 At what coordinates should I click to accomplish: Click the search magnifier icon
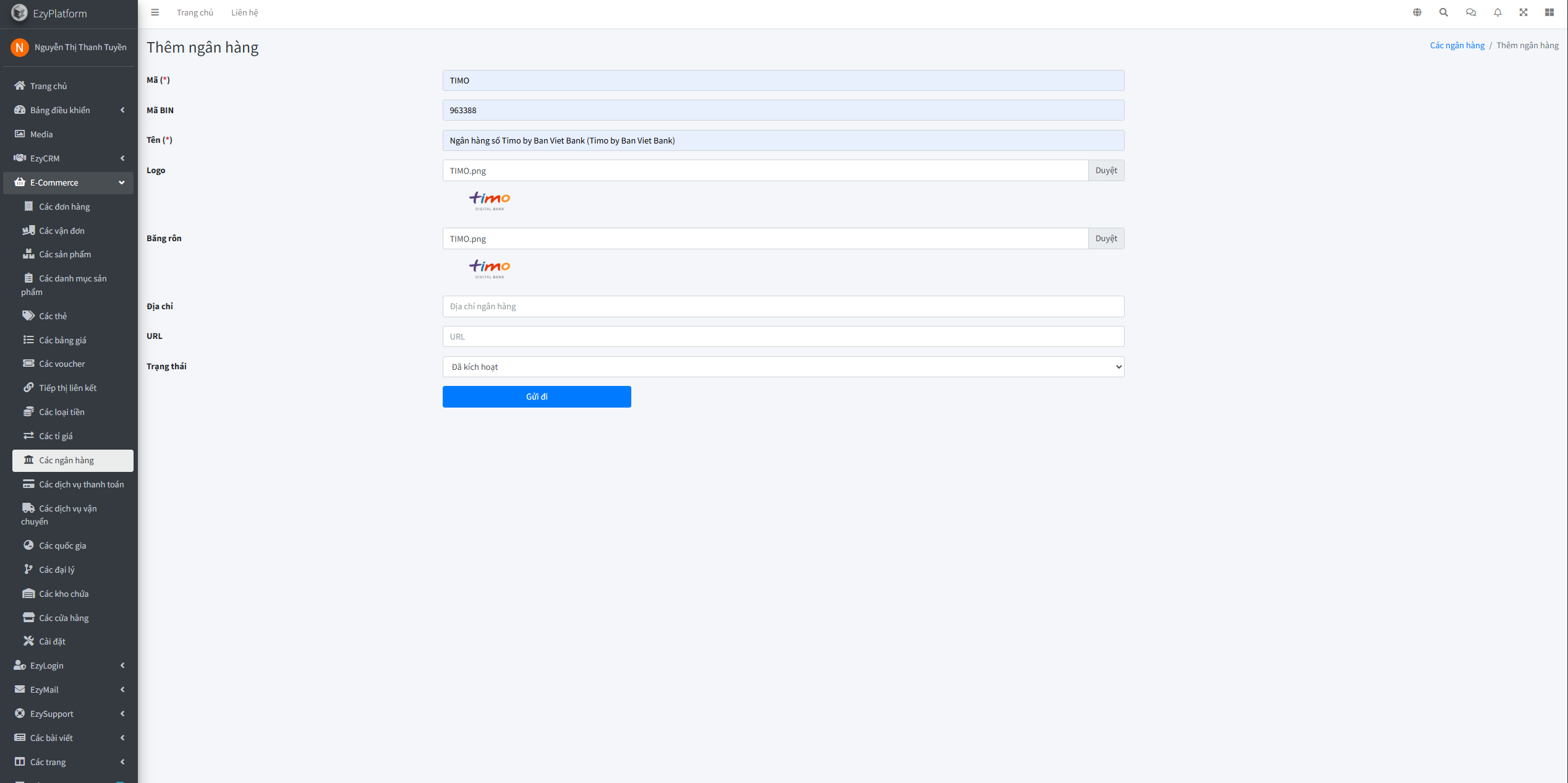tap(1444, 12)
